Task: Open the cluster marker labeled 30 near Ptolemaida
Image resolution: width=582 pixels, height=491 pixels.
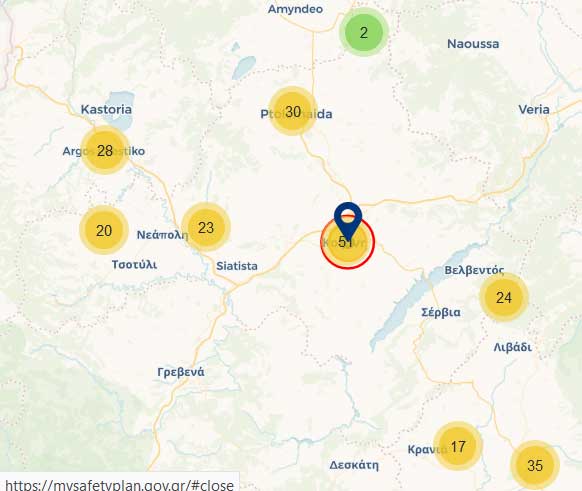Action: pyautogui.click(x=293, y=111)
